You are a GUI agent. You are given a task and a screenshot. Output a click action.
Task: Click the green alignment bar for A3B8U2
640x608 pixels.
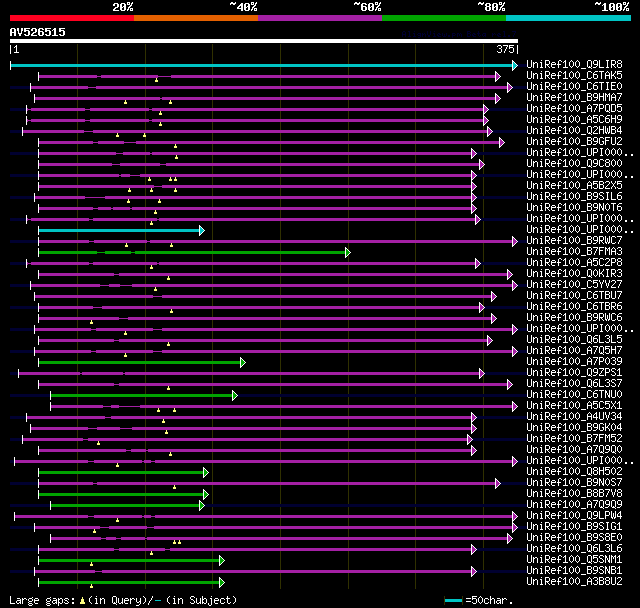[131, 583]
